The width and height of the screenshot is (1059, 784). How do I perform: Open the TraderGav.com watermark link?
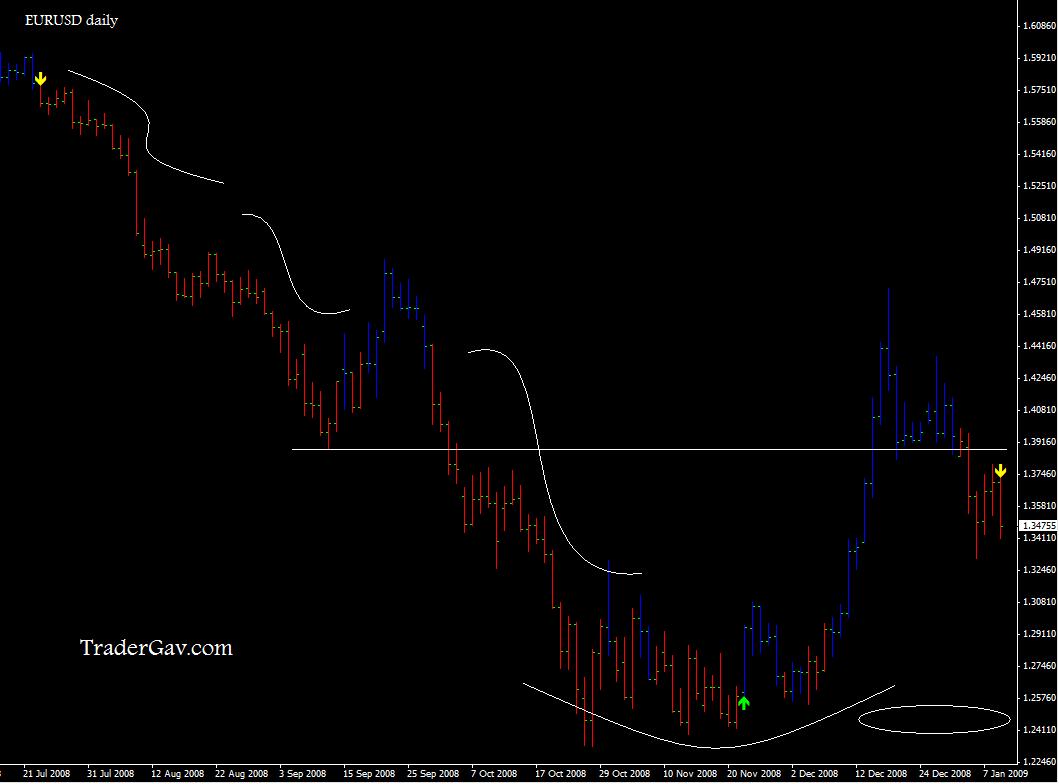pyautogui.click(x=155, y=648)
